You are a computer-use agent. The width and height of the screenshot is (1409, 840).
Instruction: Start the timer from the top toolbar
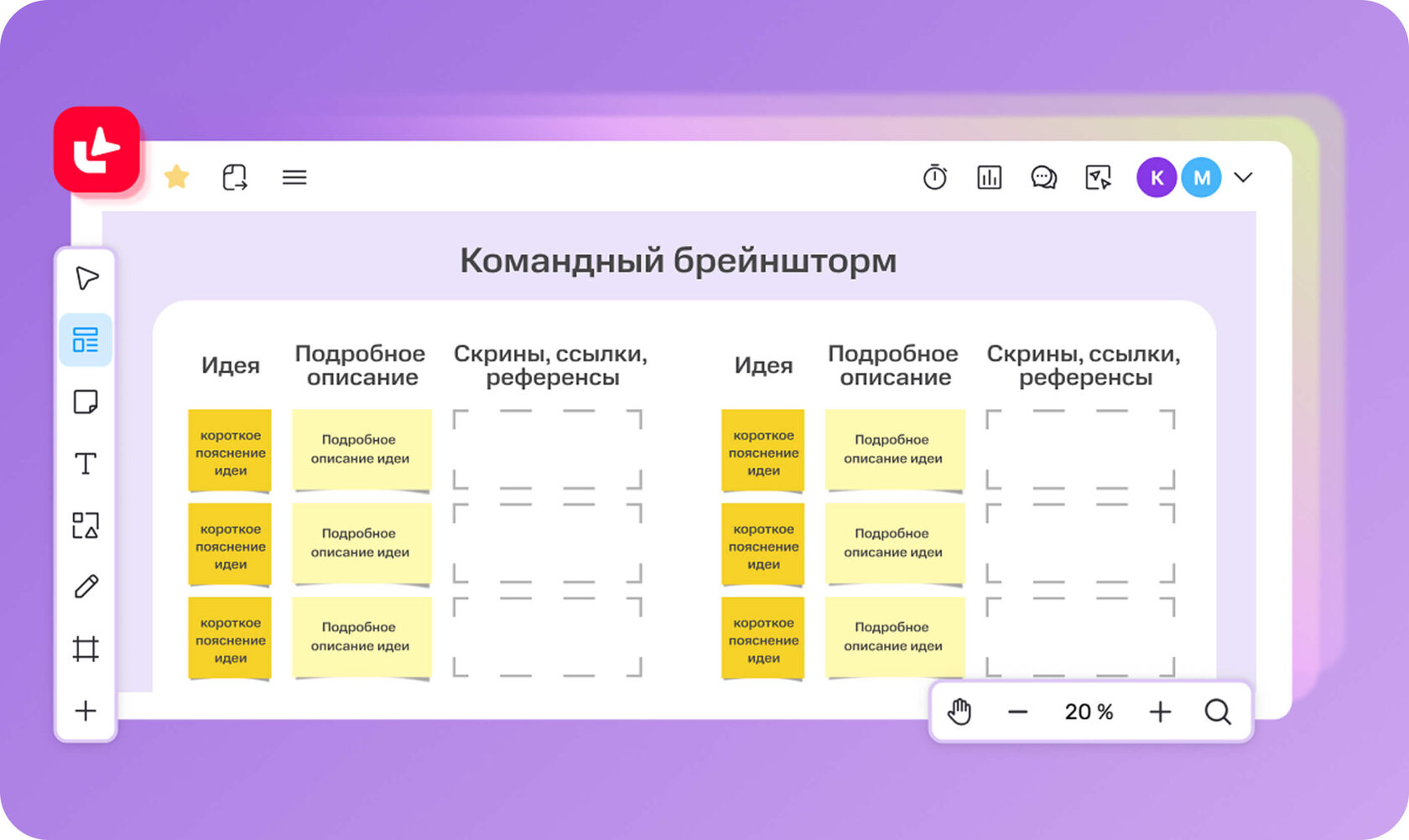[935, 177]
